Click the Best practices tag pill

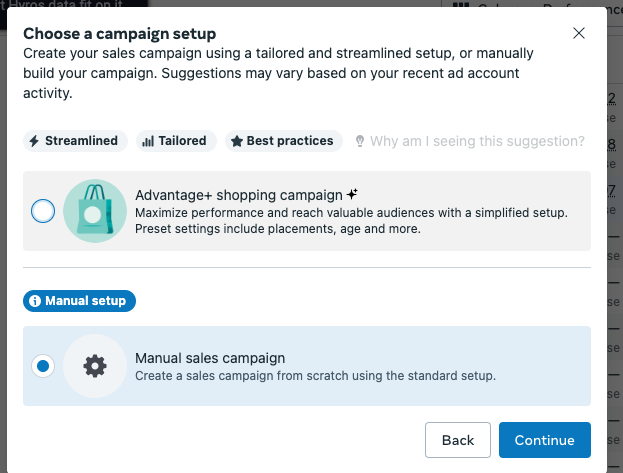click(x=284, y=141)
